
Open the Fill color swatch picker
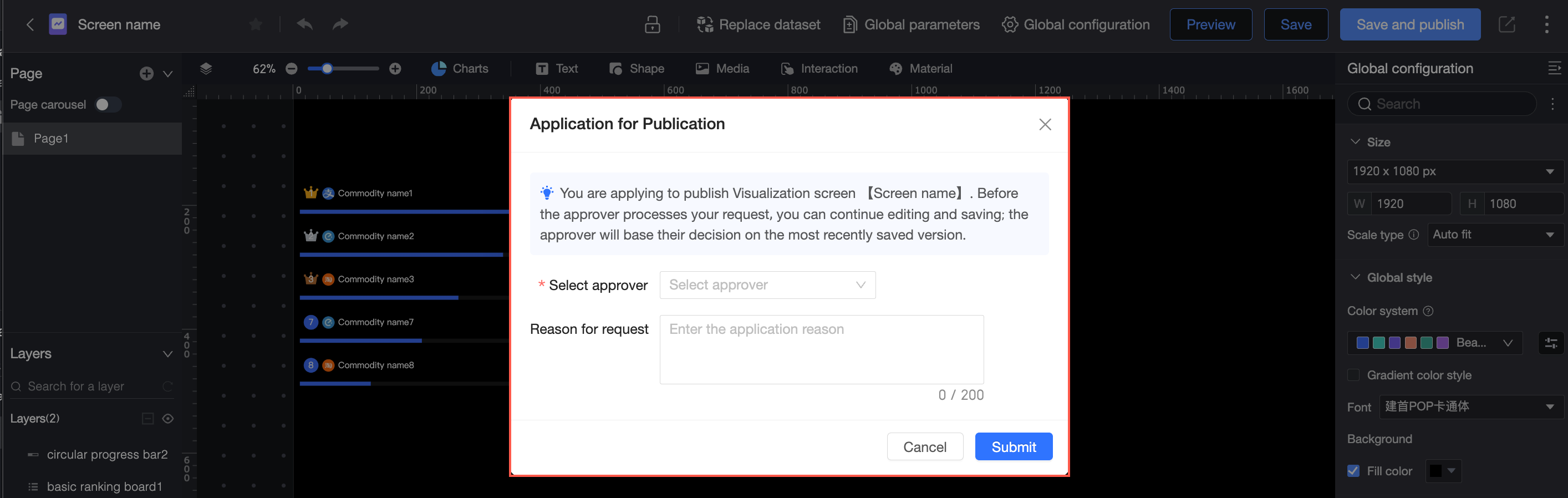point(1443,471)
